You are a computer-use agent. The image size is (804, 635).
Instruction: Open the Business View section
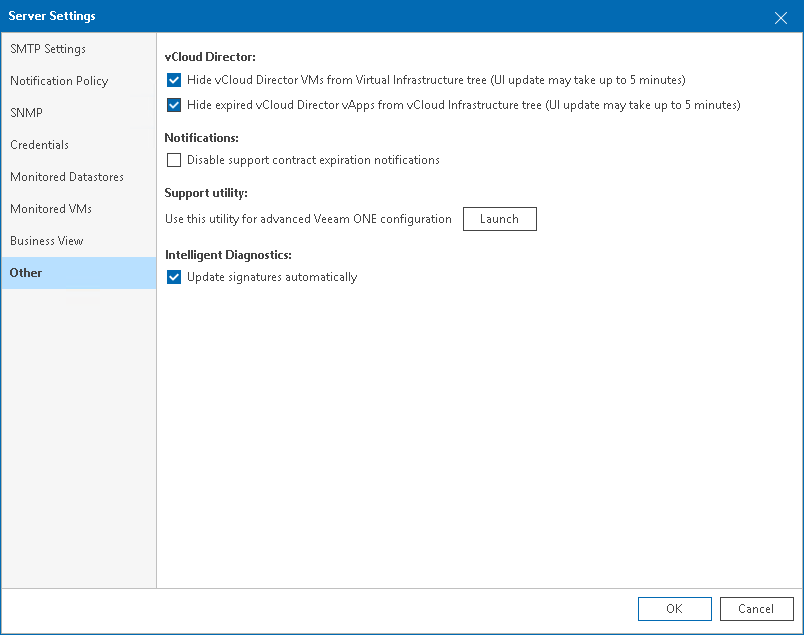click(47, 241)
